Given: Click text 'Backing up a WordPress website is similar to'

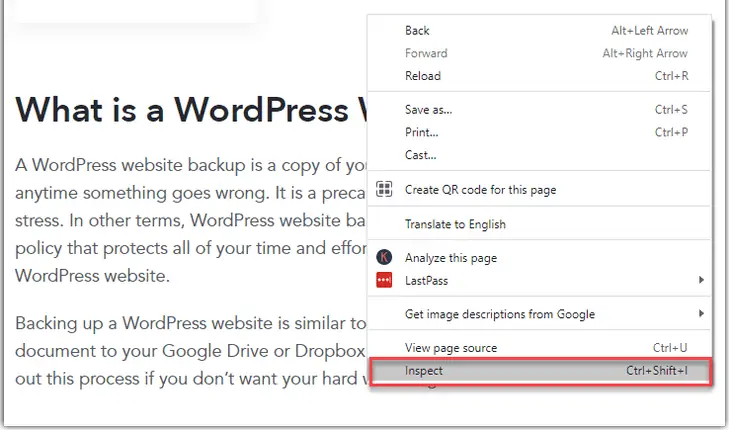Looking at the screenshot, I should 191,323.
